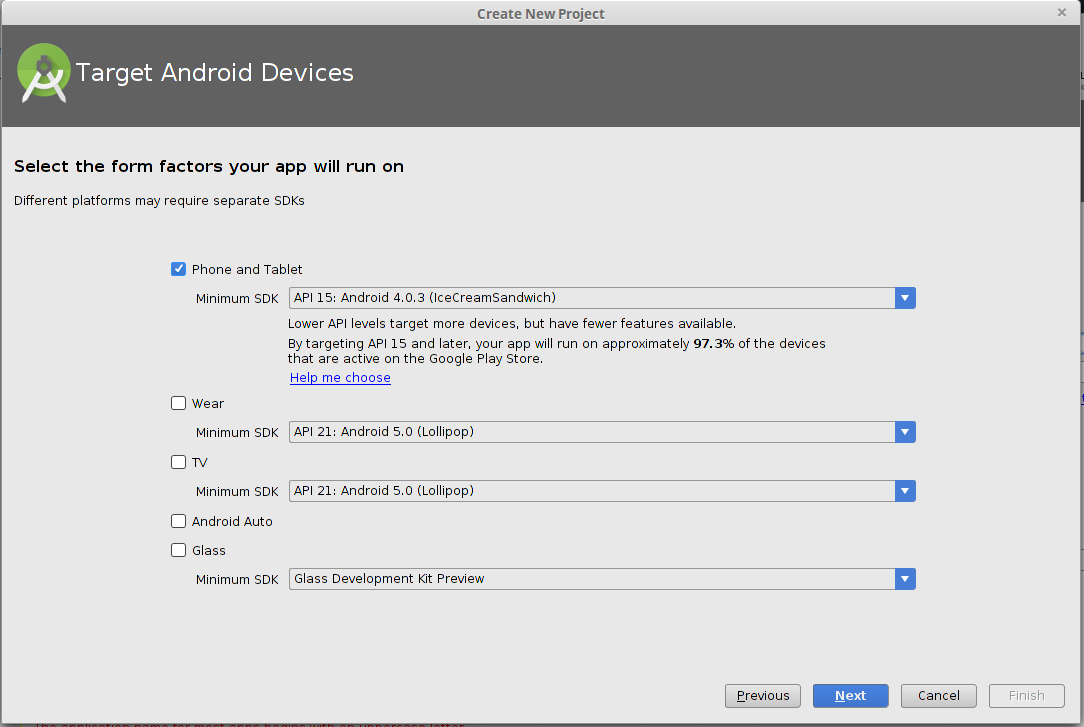Close the Create New Project dialog
1084x727 pixels.
[x=1061, y=12]
